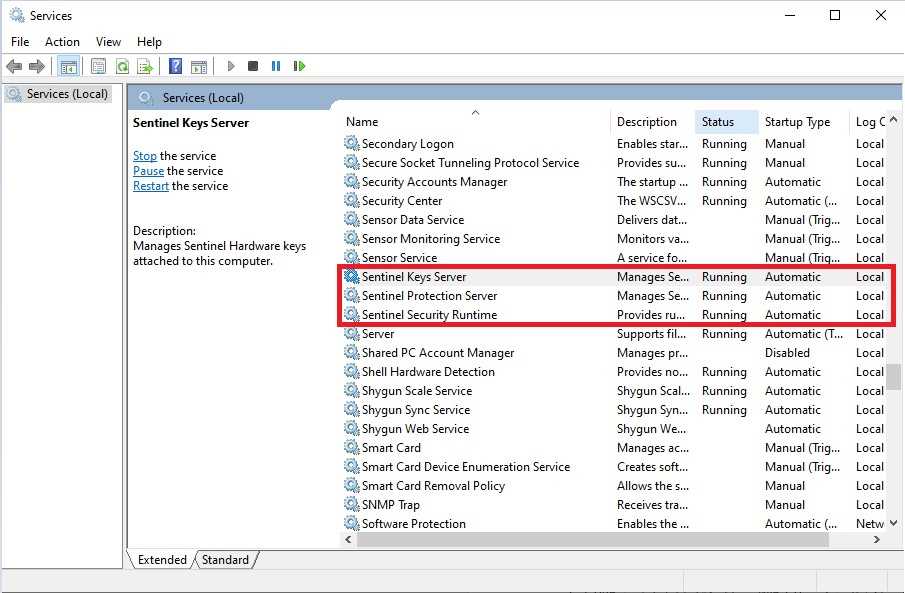
Task: Open the View menu
Action: (x=108, y=42)
